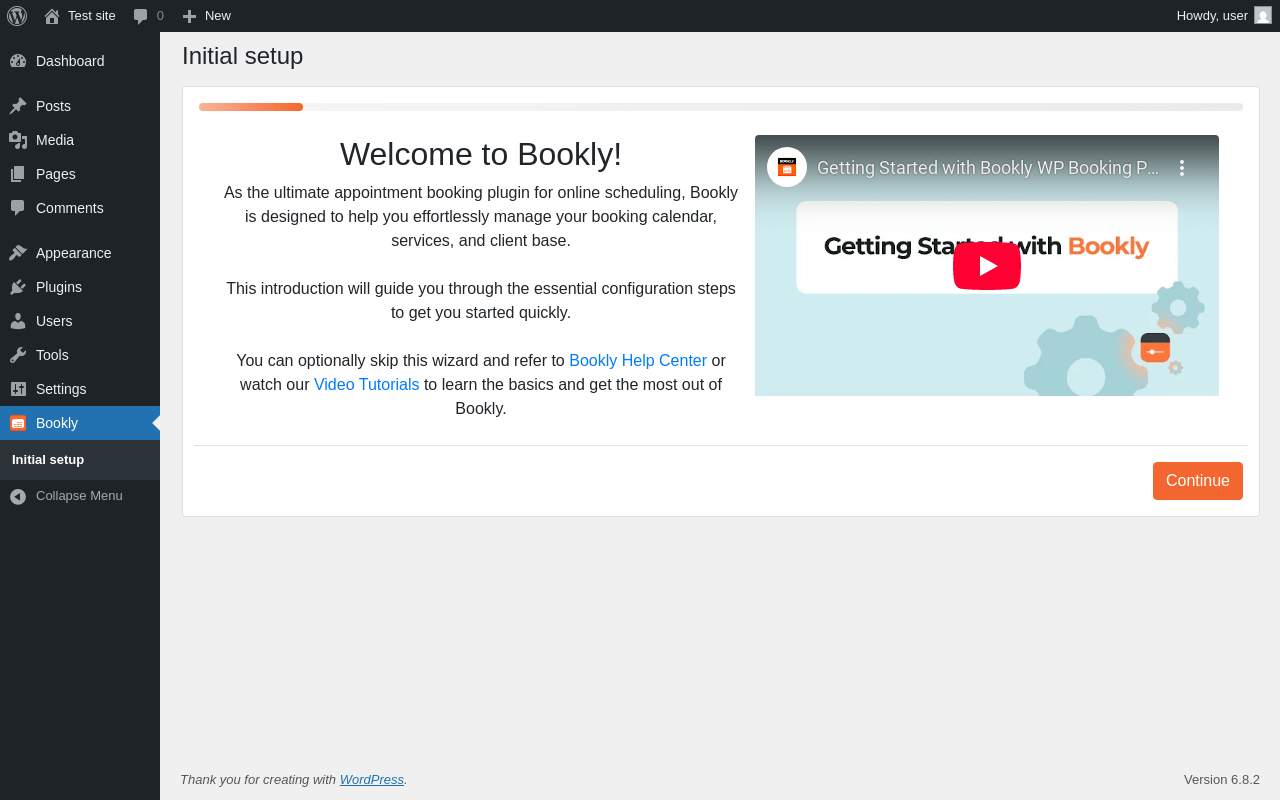Open the video title link on the player
1280x800 pixels.
point(988,168)
